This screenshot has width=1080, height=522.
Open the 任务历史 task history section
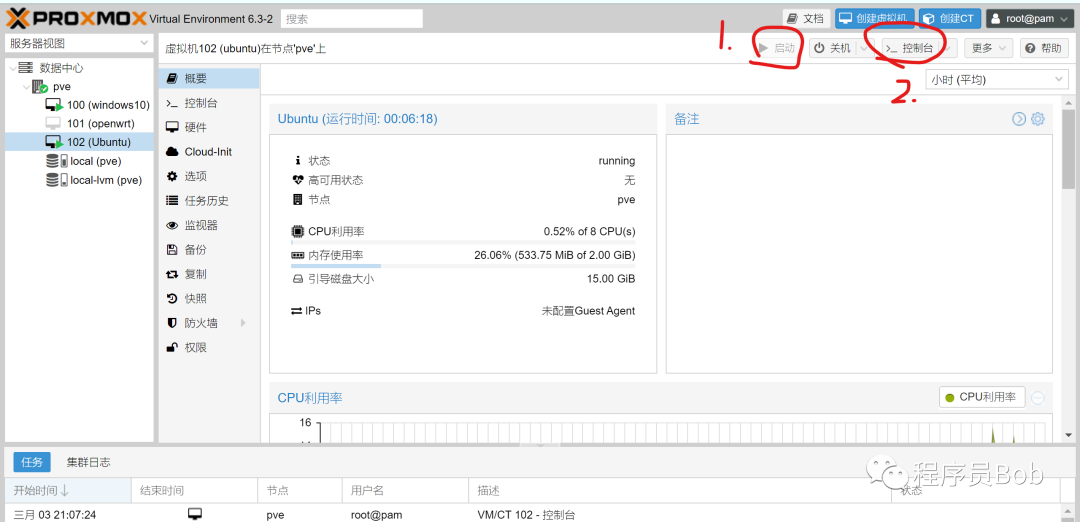point(209,201)
